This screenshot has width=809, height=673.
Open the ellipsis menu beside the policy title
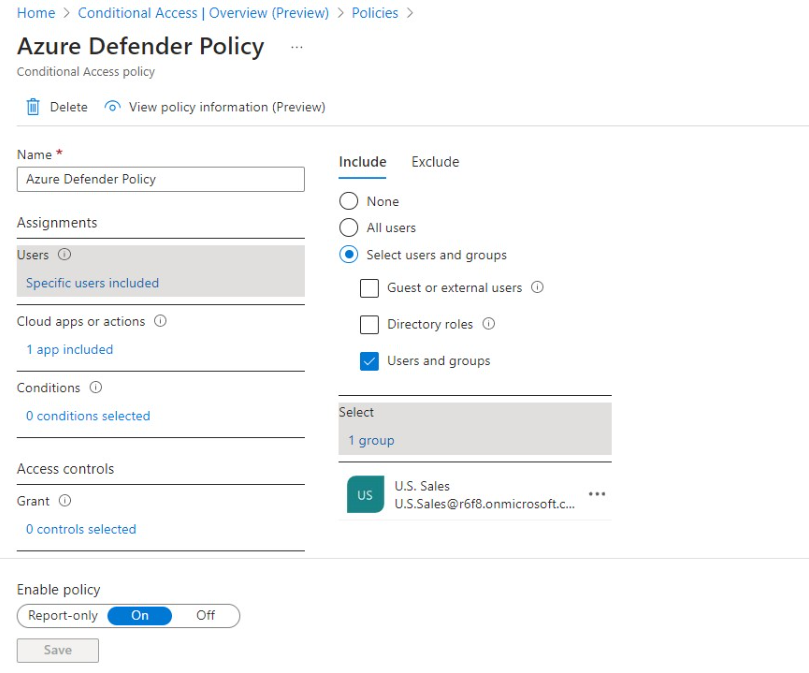click(x=297, y=47)
